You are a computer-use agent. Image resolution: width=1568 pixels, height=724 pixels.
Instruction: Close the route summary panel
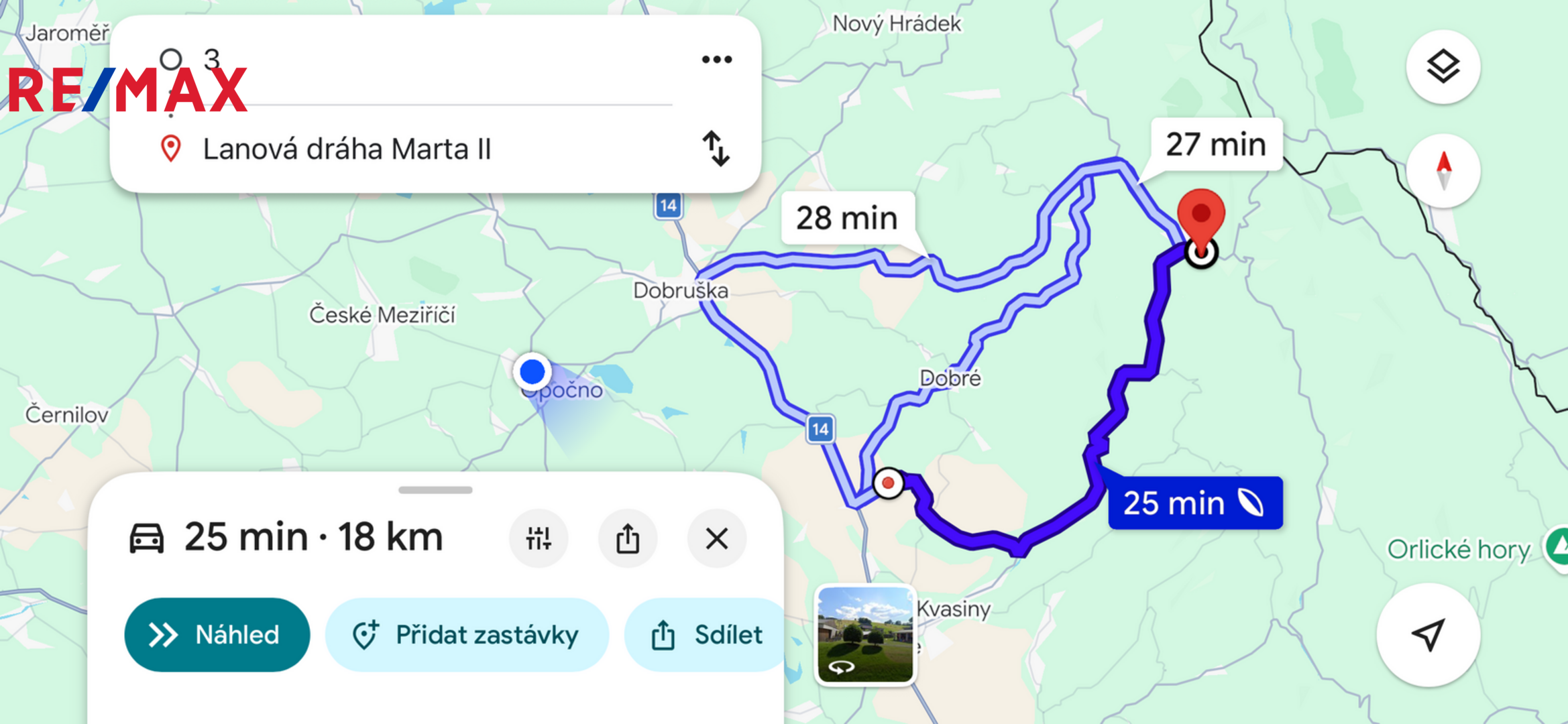(x=717, y=538)
